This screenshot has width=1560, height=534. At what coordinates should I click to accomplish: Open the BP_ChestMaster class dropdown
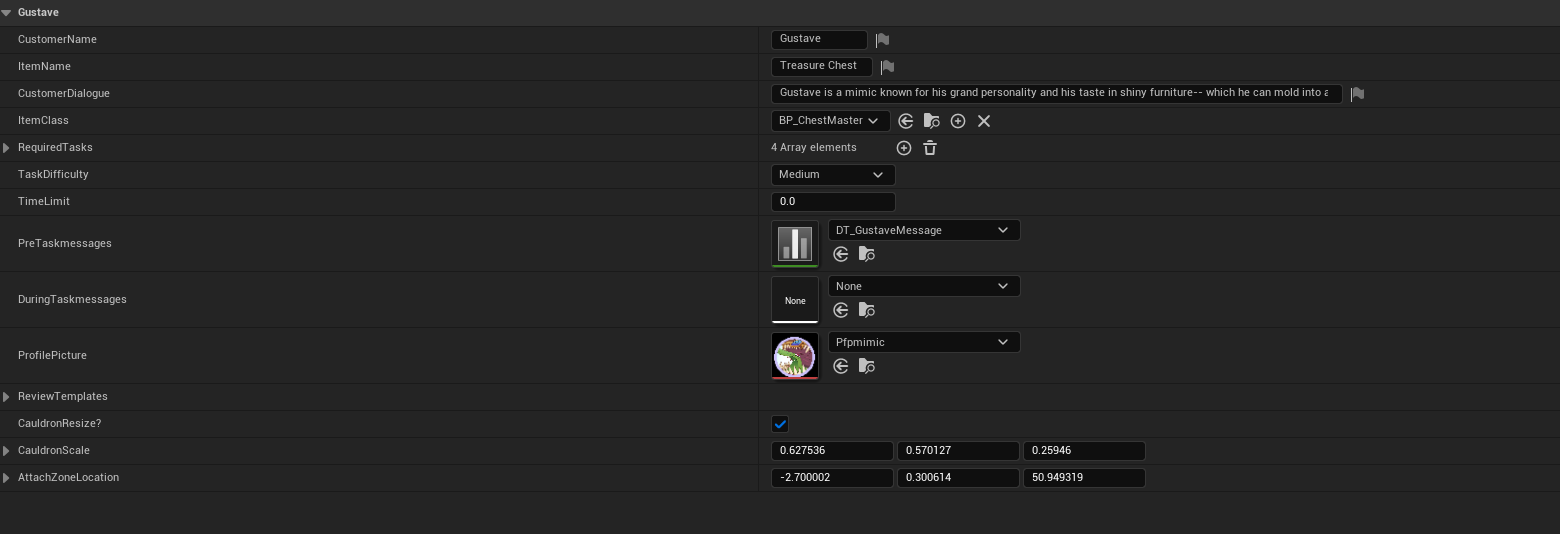830,121
